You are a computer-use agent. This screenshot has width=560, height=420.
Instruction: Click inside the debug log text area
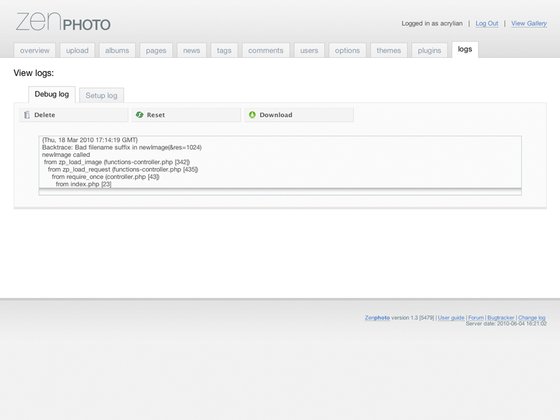(280, 162)
